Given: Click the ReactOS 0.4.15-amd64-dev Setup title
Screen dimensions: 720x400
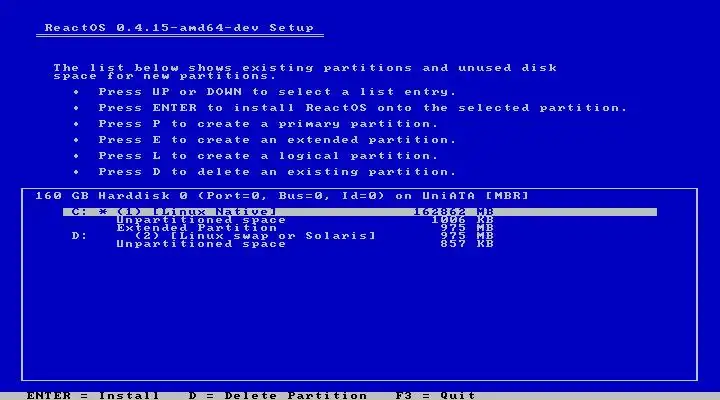Looking at the screenshot, I should click(179, 28).
